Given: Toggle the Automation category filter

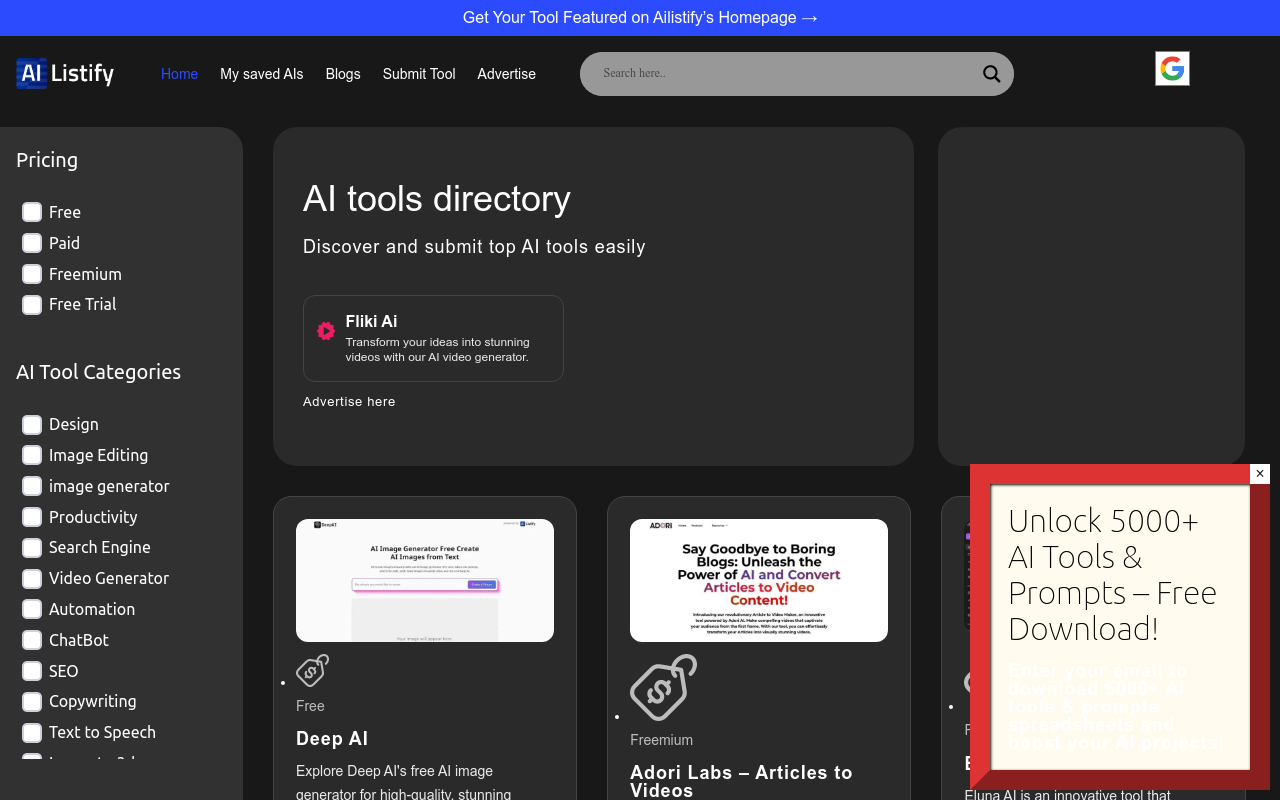Looking at the screenshot, I should (32, 609).
